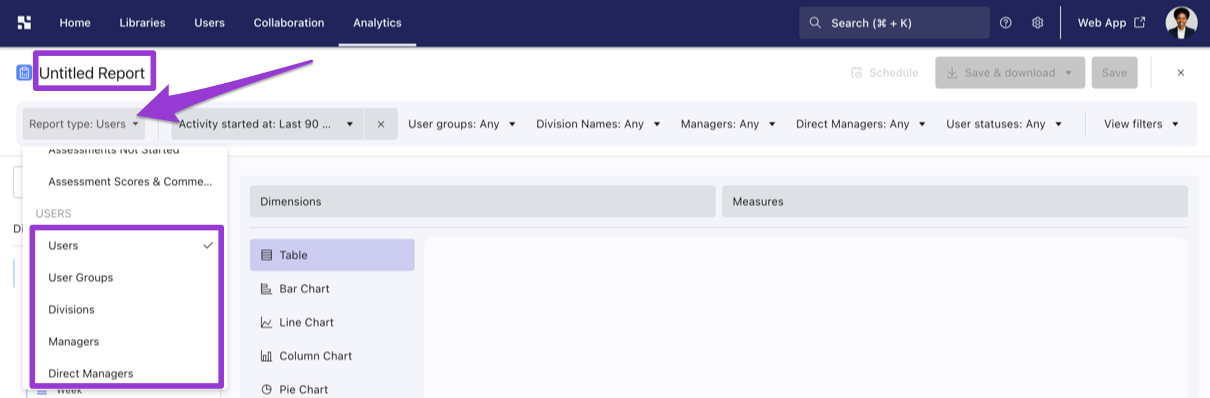The width and height of the screenshot is (1210, 398).
Task: Open the Libraries tab
Action: tap(142, 23)
